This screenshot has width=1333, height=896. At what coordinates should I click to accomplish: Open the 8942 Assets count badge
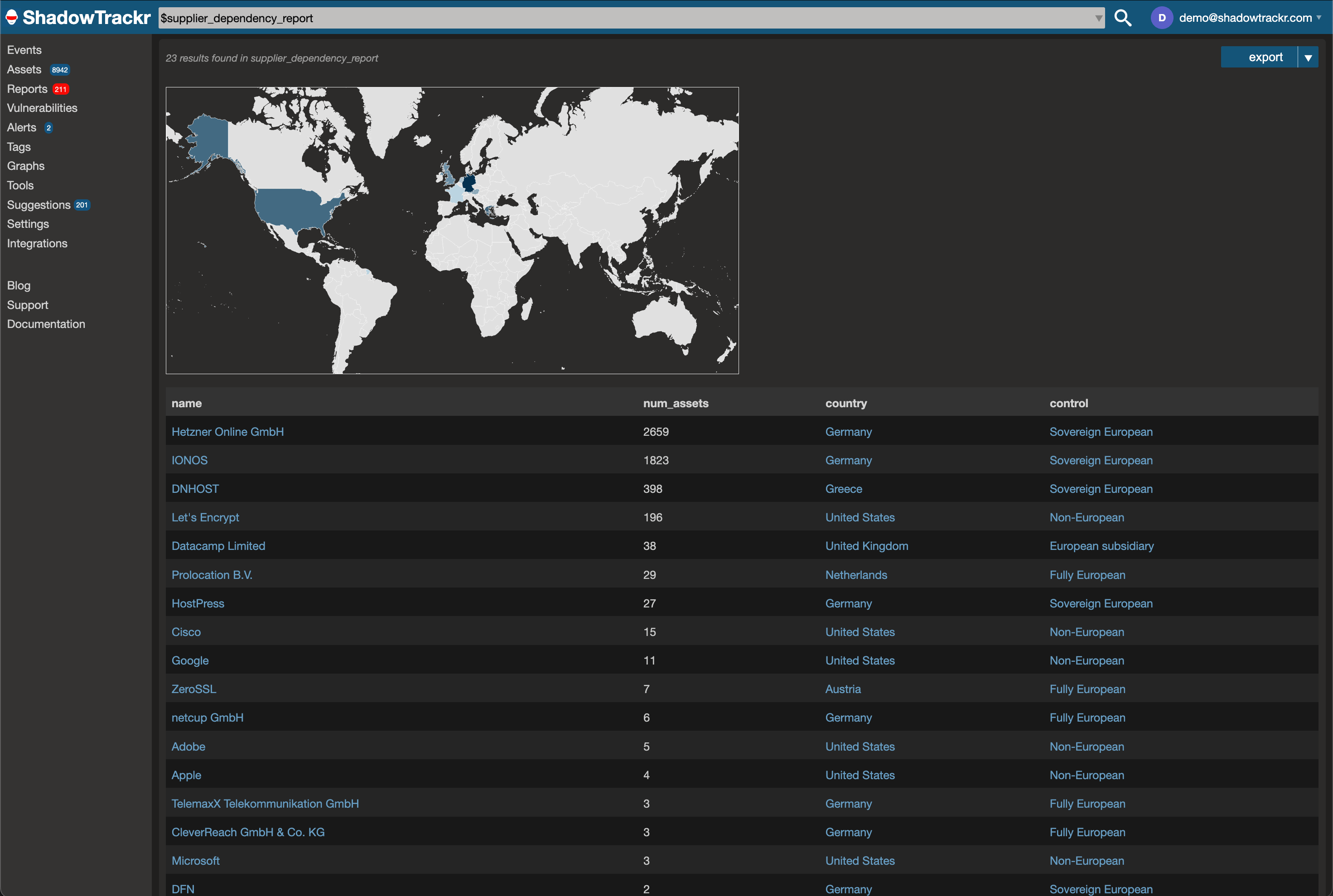60,70
